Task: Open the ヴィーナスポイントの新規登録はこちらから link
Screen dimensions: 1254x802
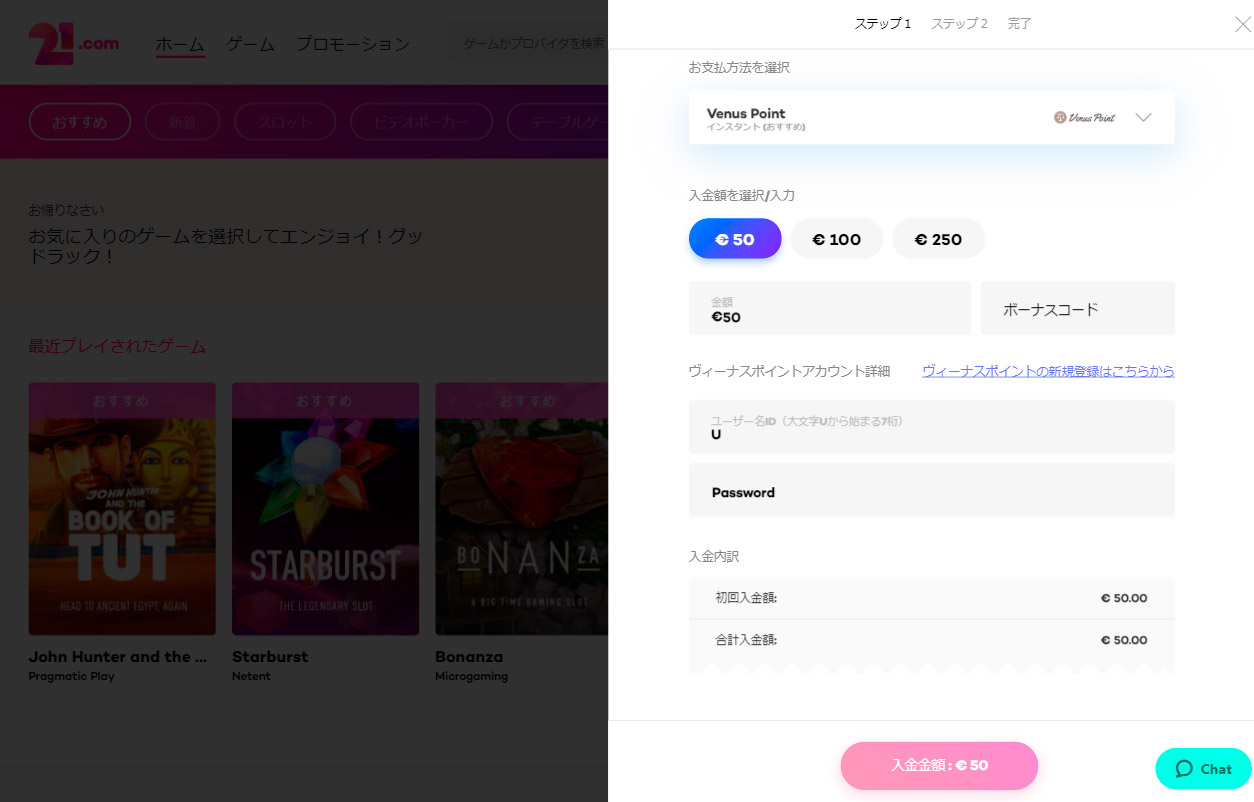Action: pos(1048,371)
